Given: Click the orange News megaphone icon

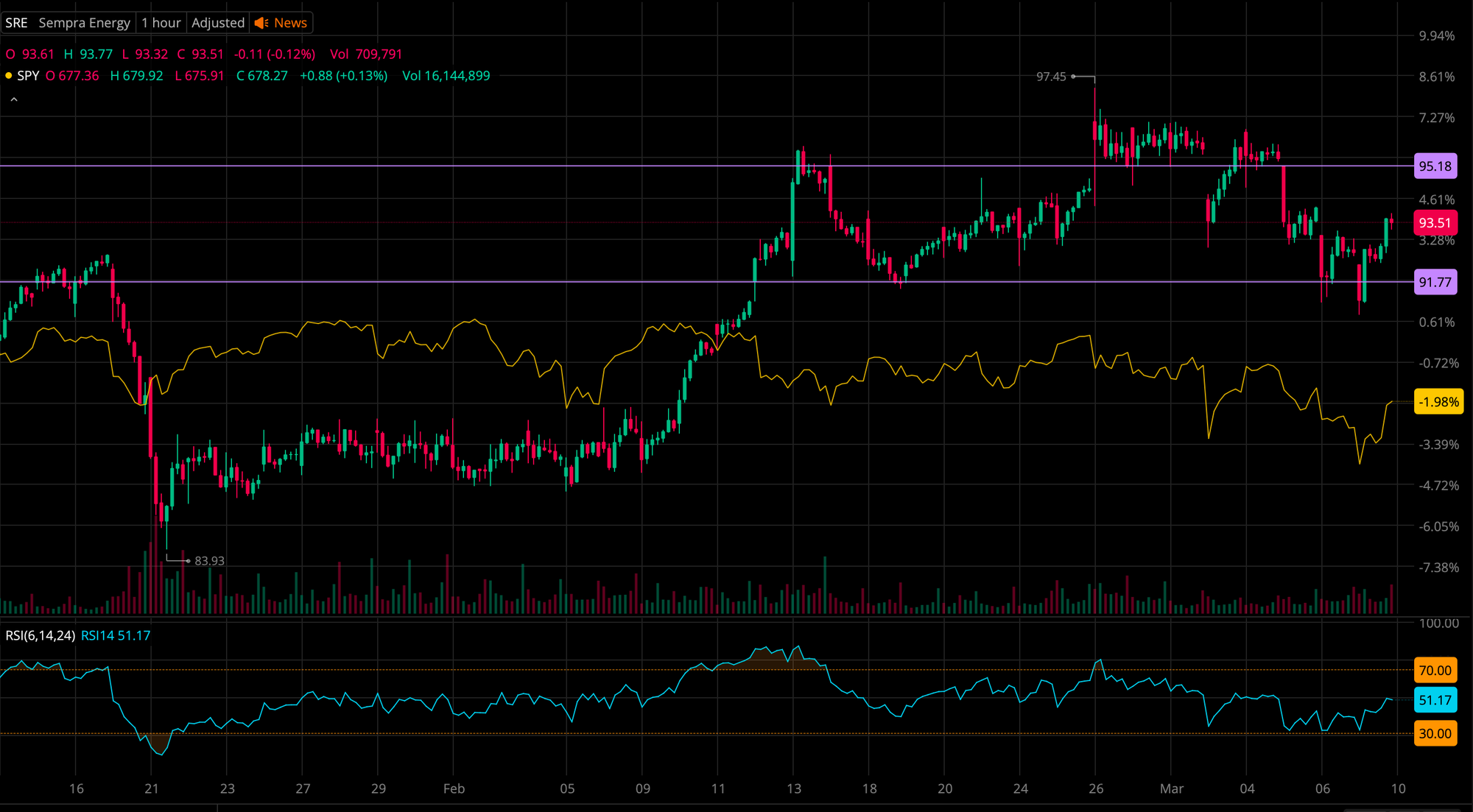Looking at the screenshot, I should [261, 23].
